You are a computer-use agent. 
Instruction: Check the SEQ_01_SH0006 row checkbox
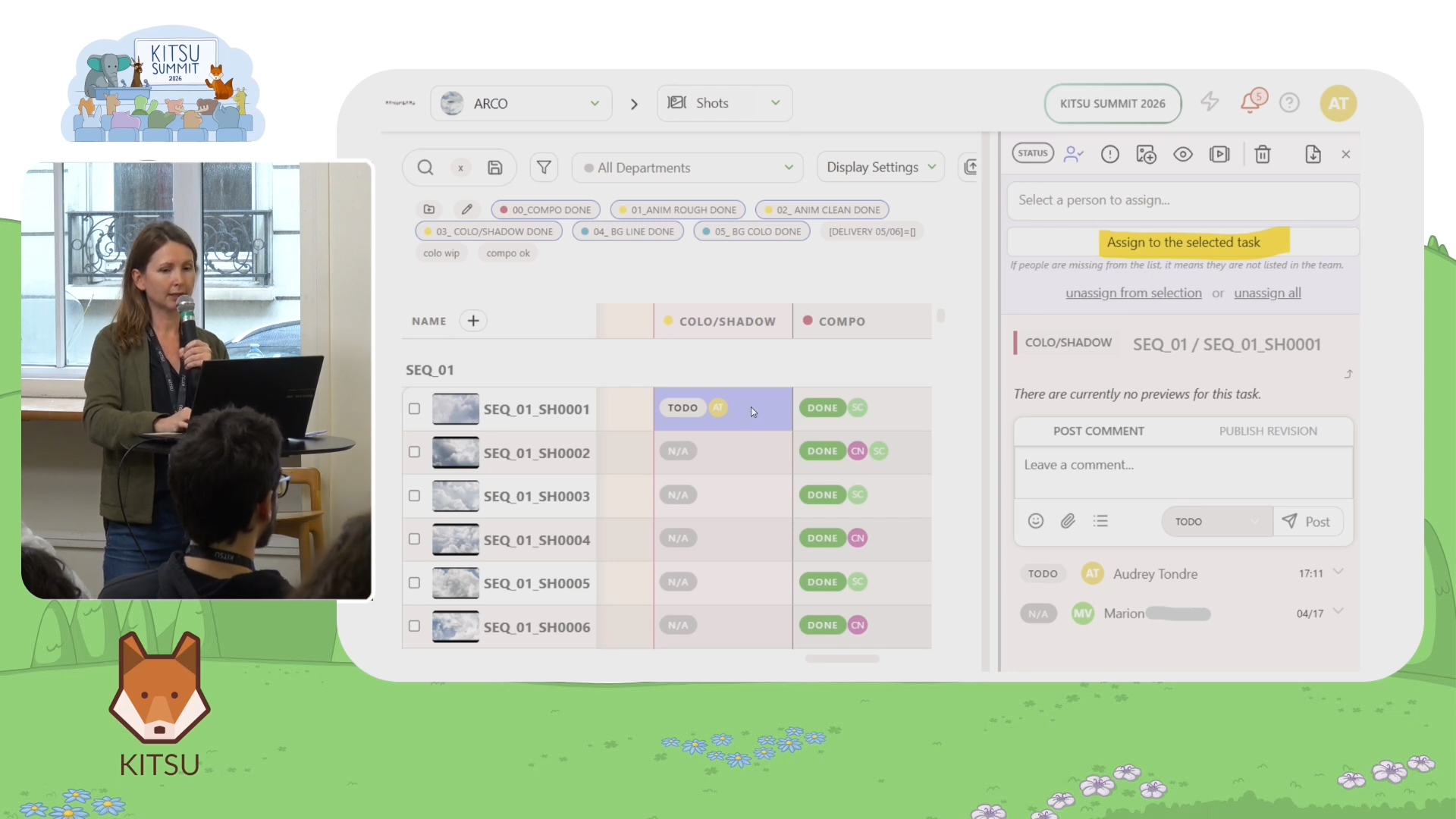414,626
